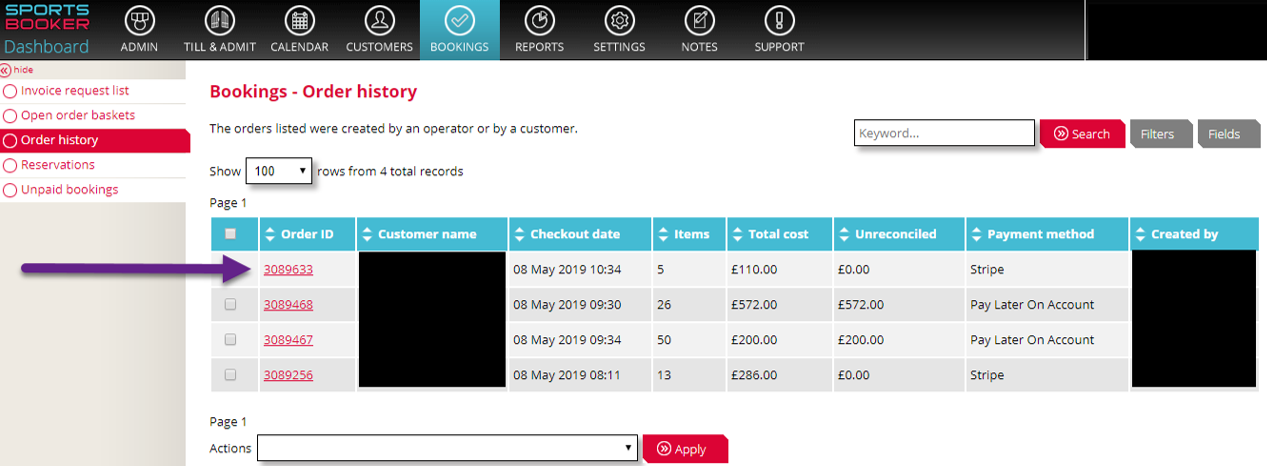
Task: Collapse the sidebar using hide
Action: (17, 70)
